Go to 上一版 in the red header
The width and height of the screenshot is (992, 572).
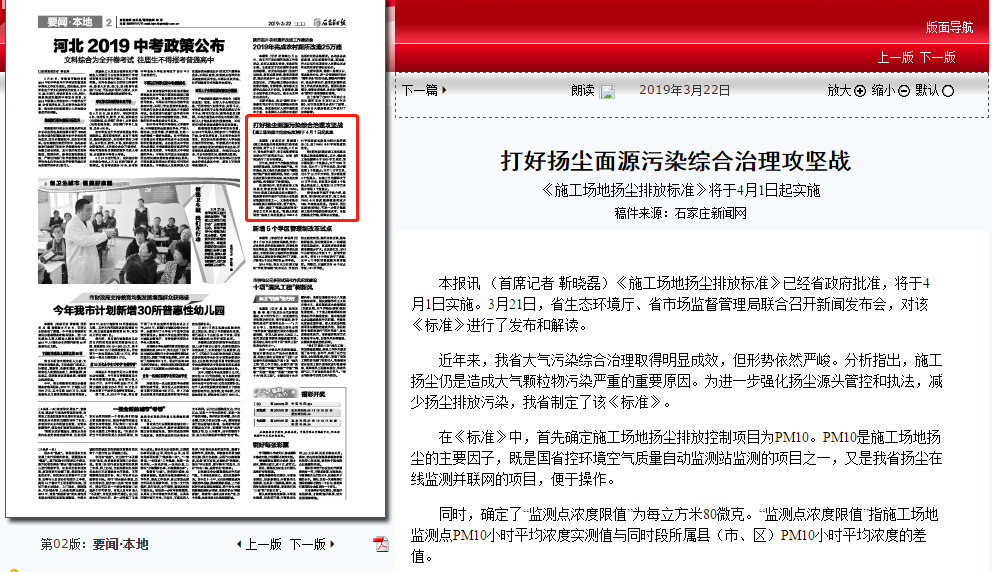pyautogui.click(x=895, y=57)
